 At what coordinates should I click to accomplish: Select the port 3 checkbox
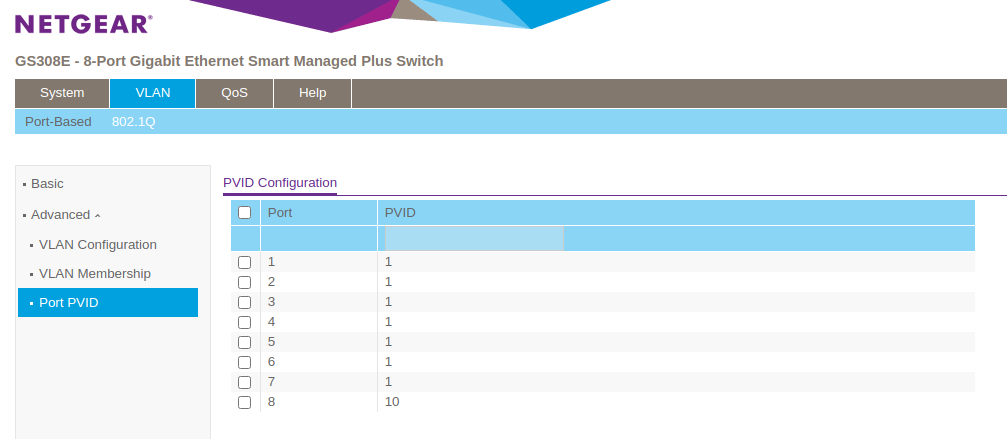click(244, 302)
